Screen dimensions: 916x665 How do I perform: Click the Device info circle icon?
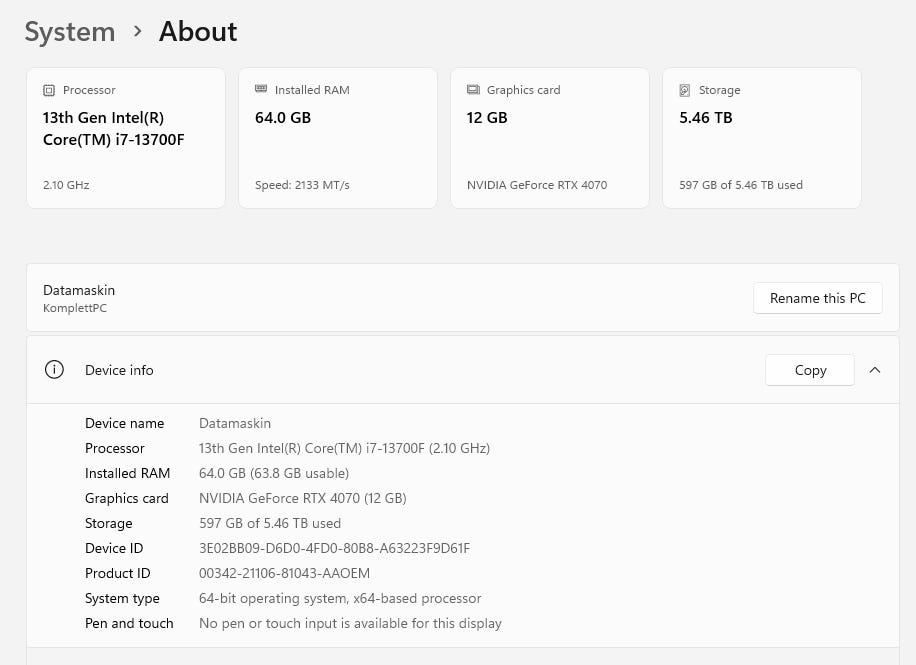tap(54, 370)
